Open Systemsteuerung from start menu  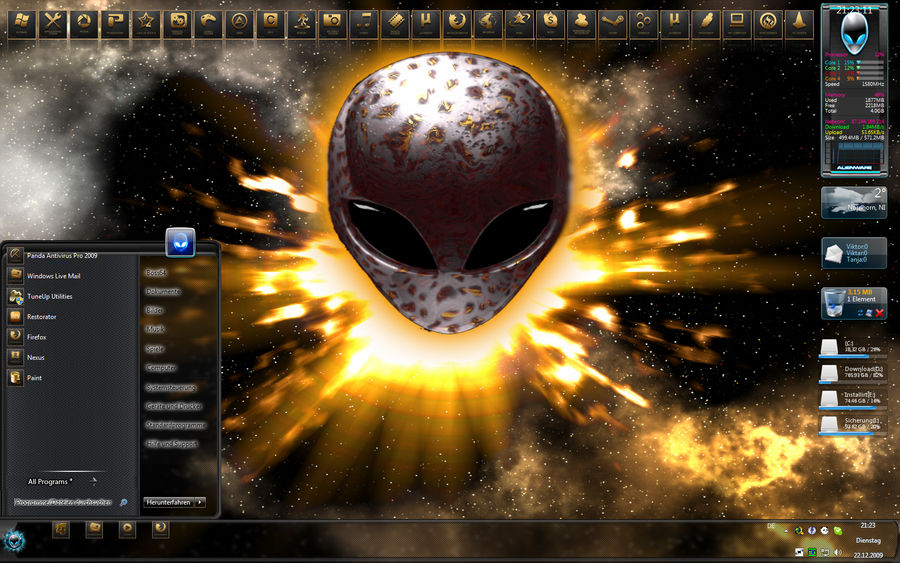(x=171, y=387)
